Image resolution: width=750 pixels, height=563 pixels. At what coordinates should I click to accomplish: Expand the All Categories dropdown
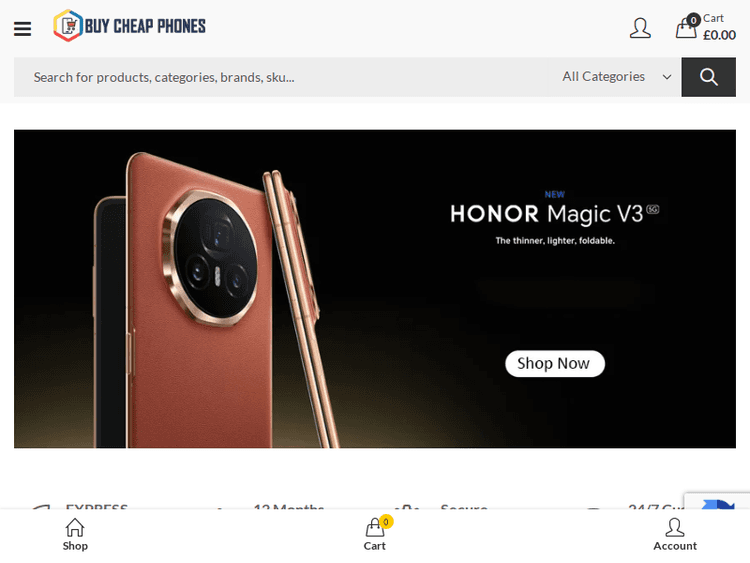pyautogui.click(x=615, y=77)
